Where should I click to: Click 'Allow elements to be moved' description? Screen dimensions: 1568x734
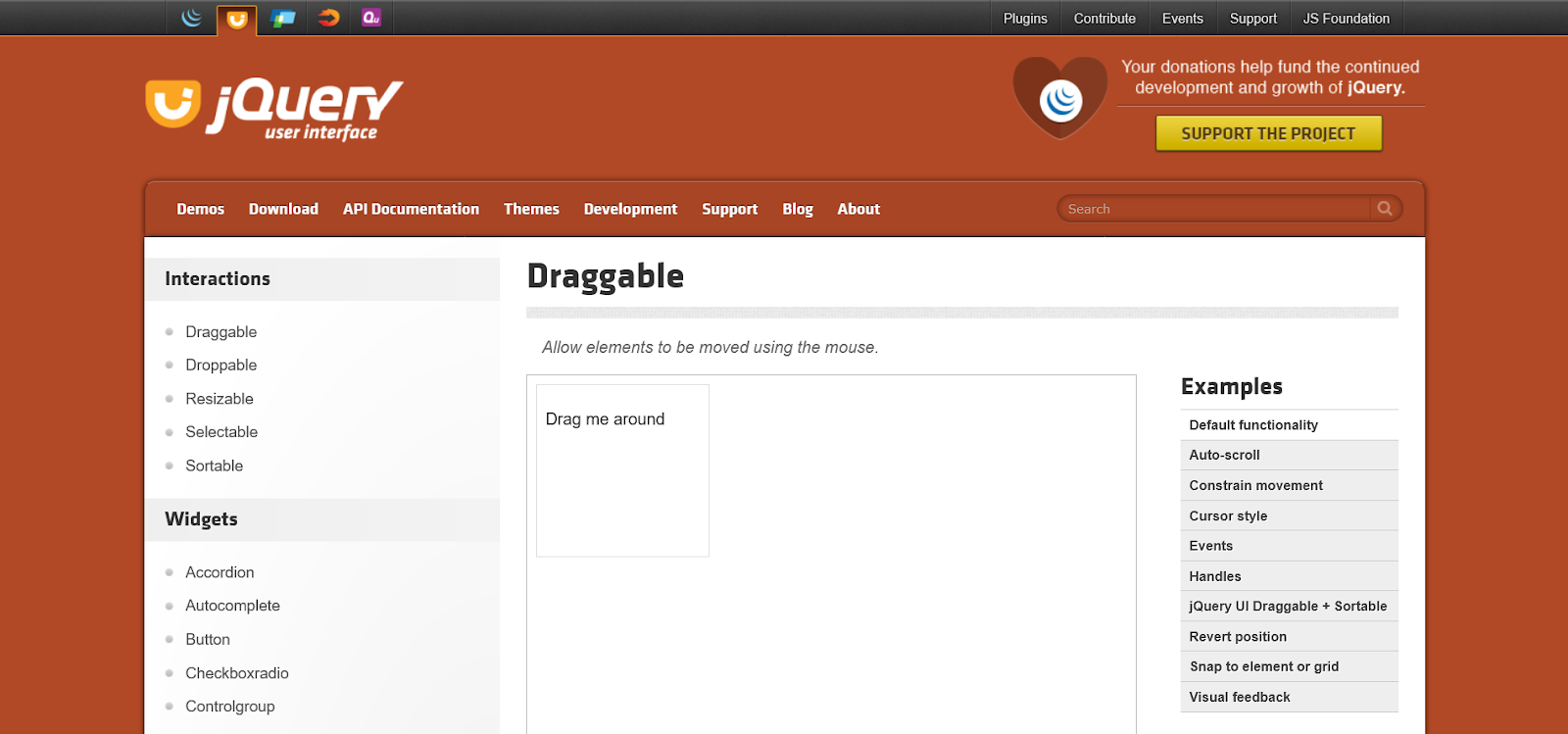pos(710,348)
